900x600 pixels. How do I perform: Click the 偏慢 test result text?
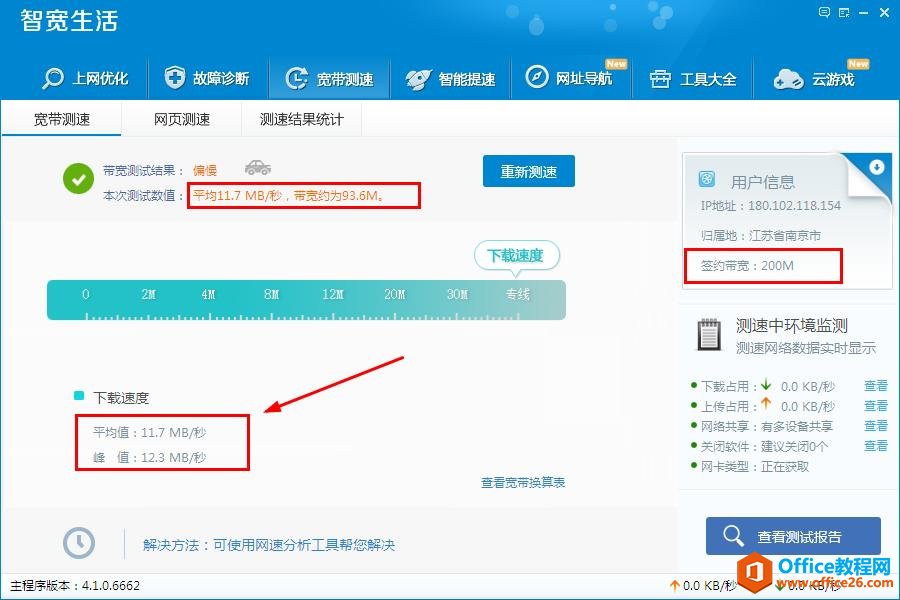coord(204,171)
